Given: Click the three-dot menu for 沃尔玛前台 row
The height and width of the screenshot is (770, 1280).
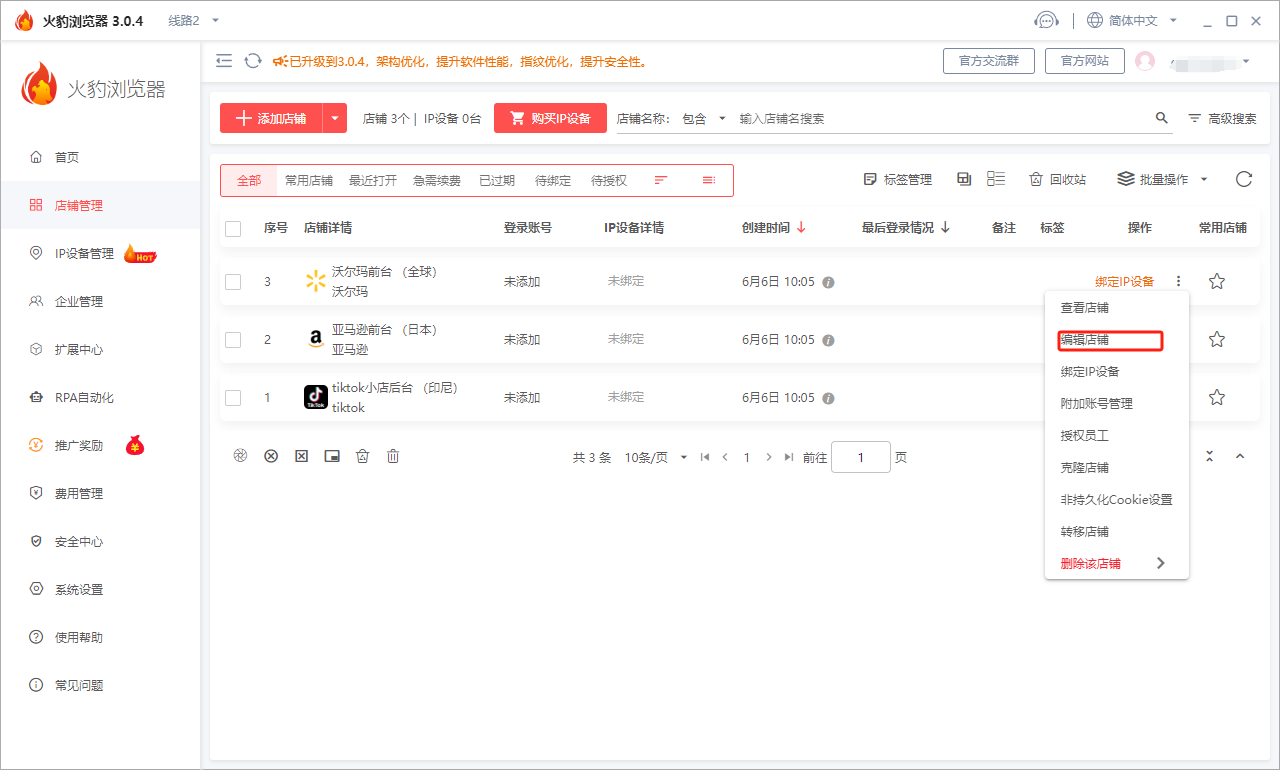Looking at the screenshot, I should (x=1180, y=282).
